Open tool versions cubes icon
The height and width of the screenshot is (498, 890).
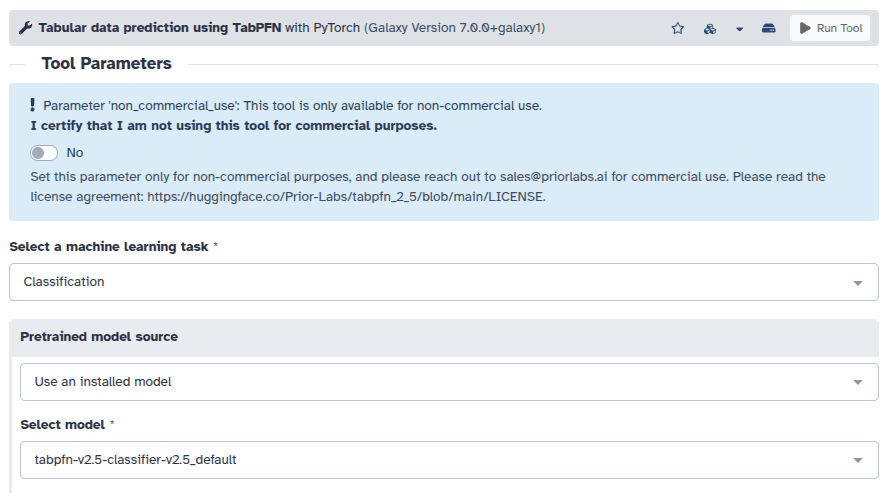(710, 28)
